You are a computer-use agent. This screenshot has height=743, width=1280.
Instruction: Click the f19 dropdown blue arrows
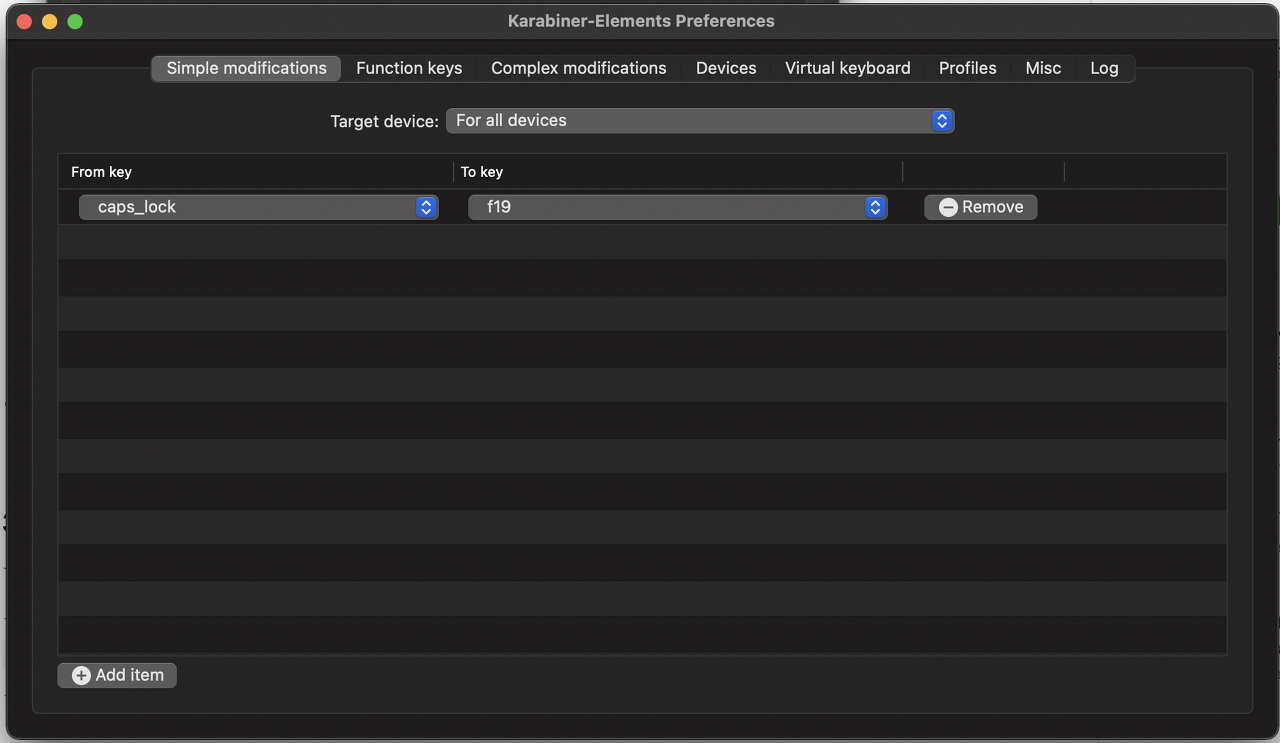point(875,207)
